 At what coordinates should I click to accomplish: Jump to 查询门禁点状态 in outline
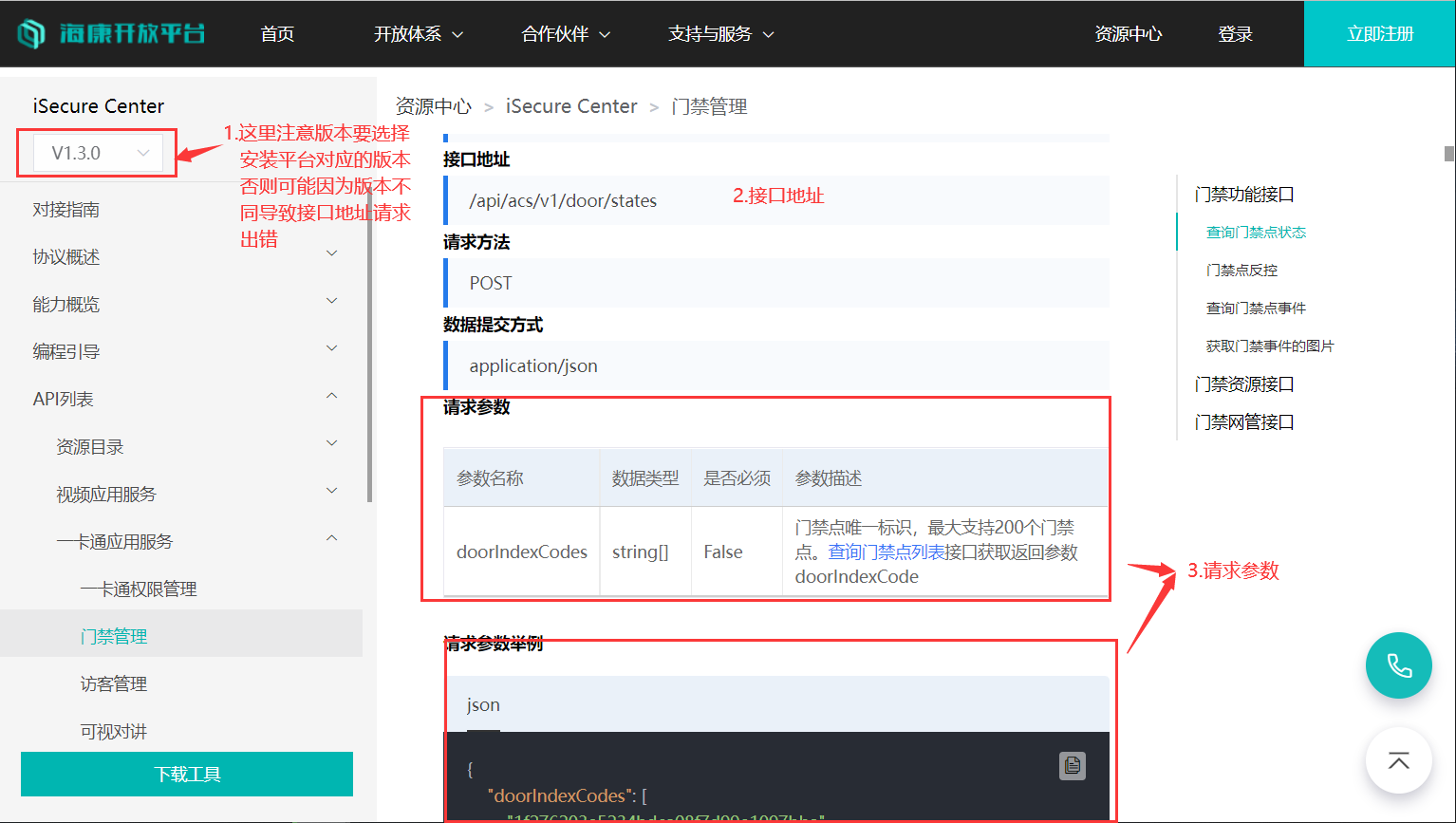pyautogui.click(x=1256, y=233)
